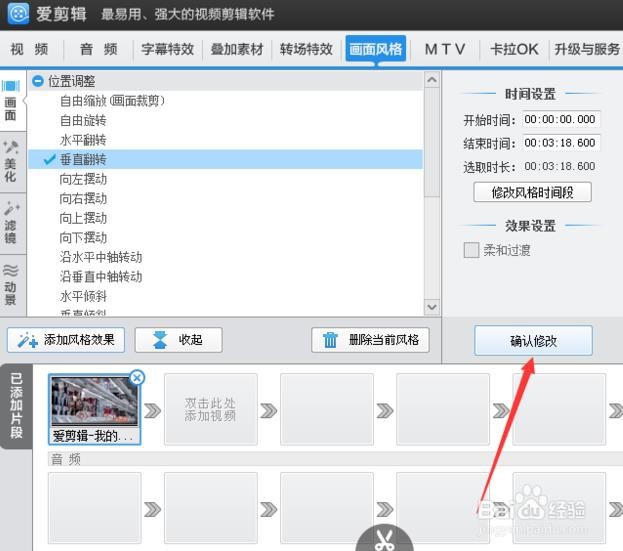Click the 开始时间 input field
623x551 pixels.
click(x=561, y=119)
